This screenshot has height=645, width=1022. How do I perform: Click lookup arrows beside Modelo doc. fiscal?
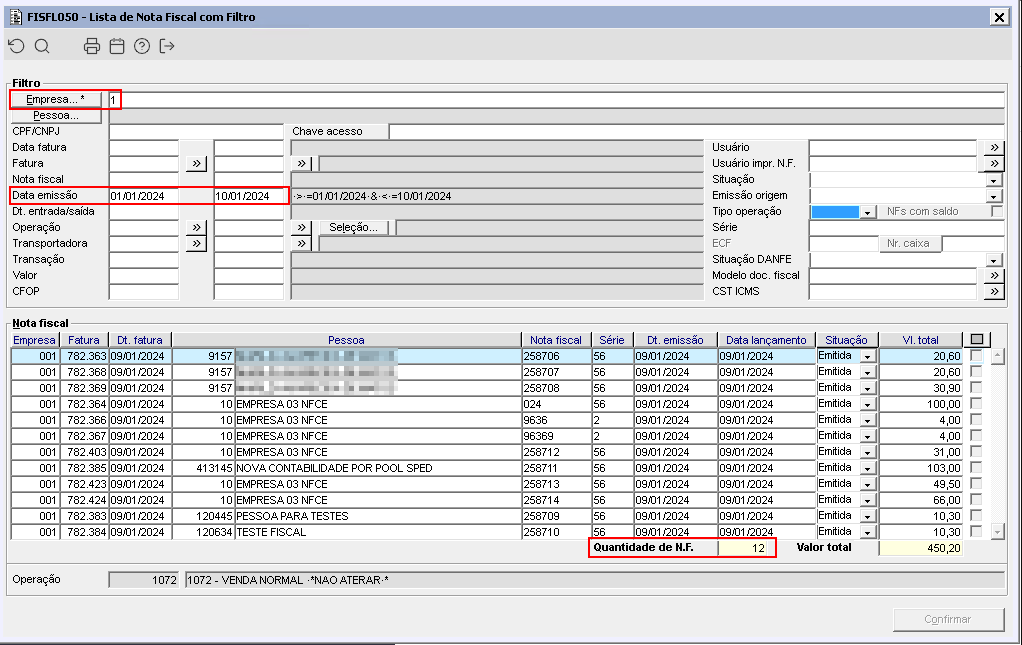click(x=993, y=276)
